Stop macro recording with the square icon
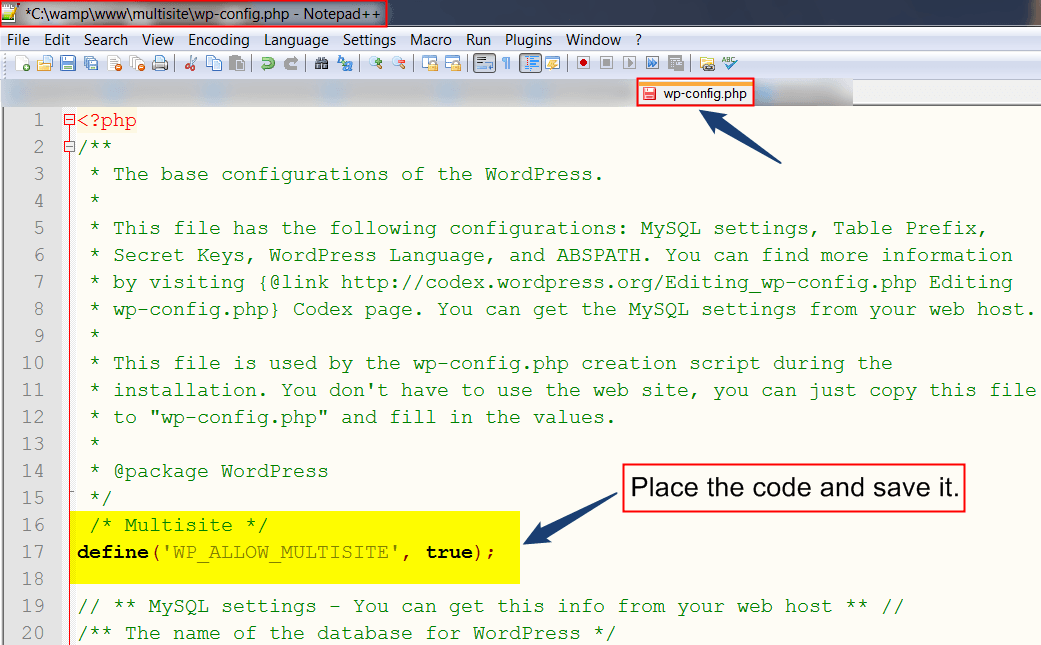The image size is (1041, 645). (x=606, y=64)
